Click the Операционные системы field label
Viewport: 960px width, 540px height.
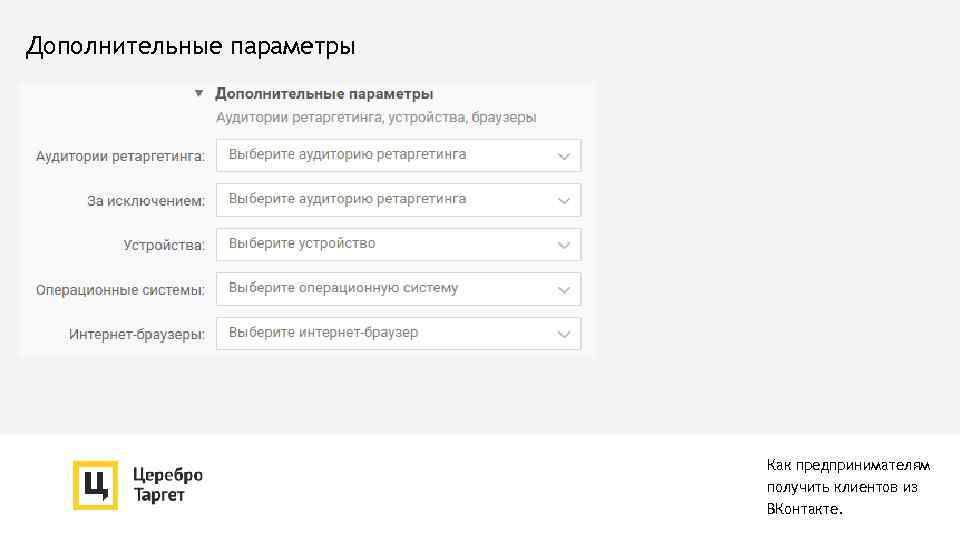[x=120, y=290]
